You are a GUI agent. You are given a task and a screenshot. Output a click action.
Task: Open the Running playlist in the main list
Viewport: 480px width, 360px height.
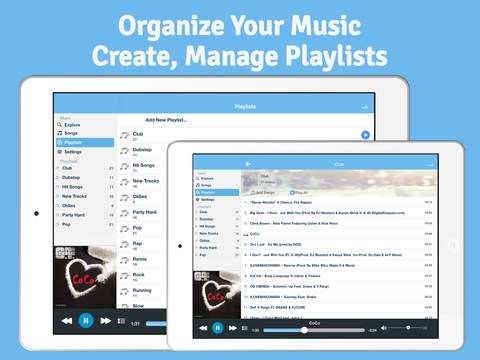point(142,292)
